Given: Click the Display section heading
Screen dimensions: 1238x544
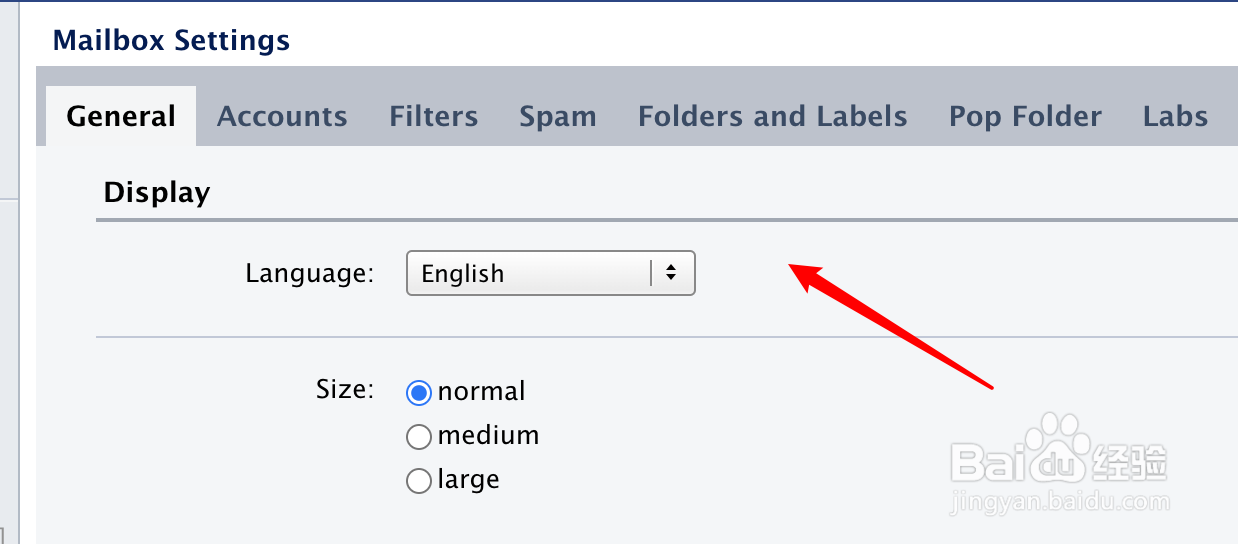Looking at the screenshot, I should click(x=157, y=192).
